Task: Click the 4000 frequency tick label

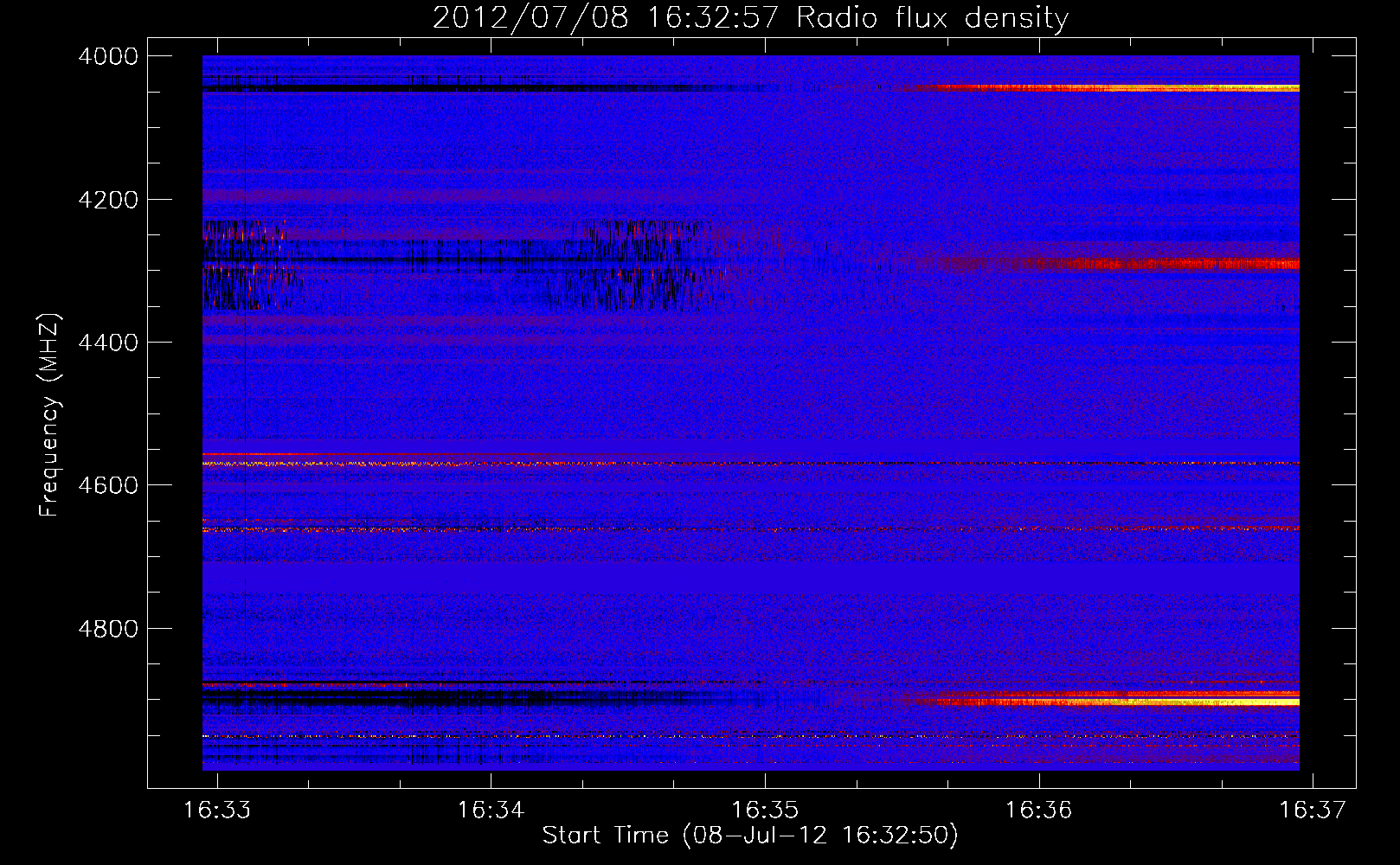Action: pyautogui.click(x=108, y=56)
